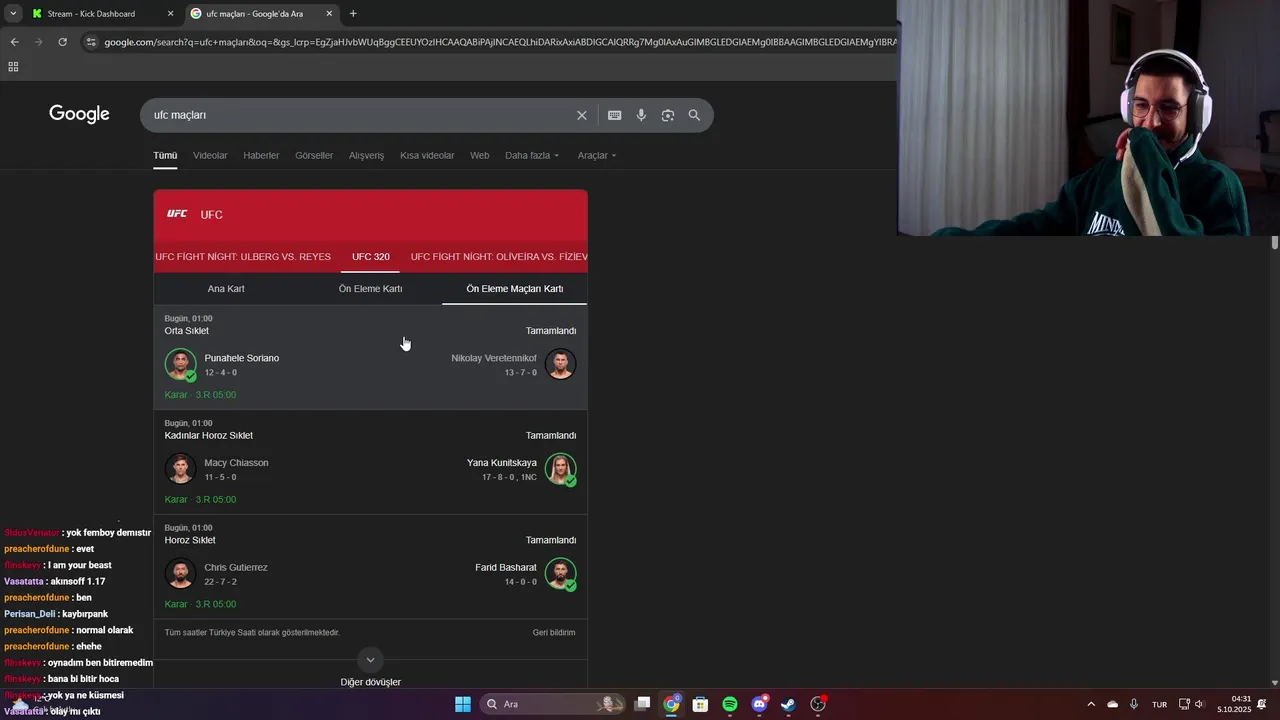Click the OneDrive cloud tray icon

[x=1112, y=704]
